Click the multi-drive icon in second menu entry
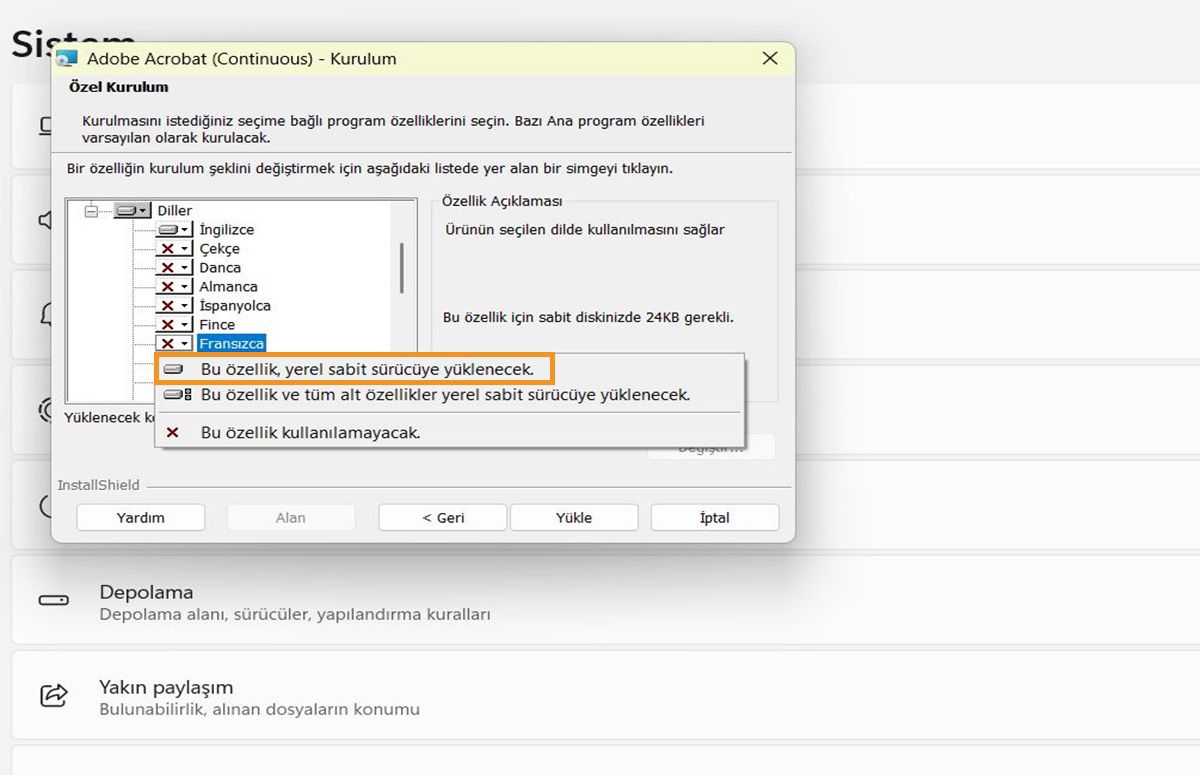Image resolution: width=1200 pixels, height=775 pixels. [177, 395]
